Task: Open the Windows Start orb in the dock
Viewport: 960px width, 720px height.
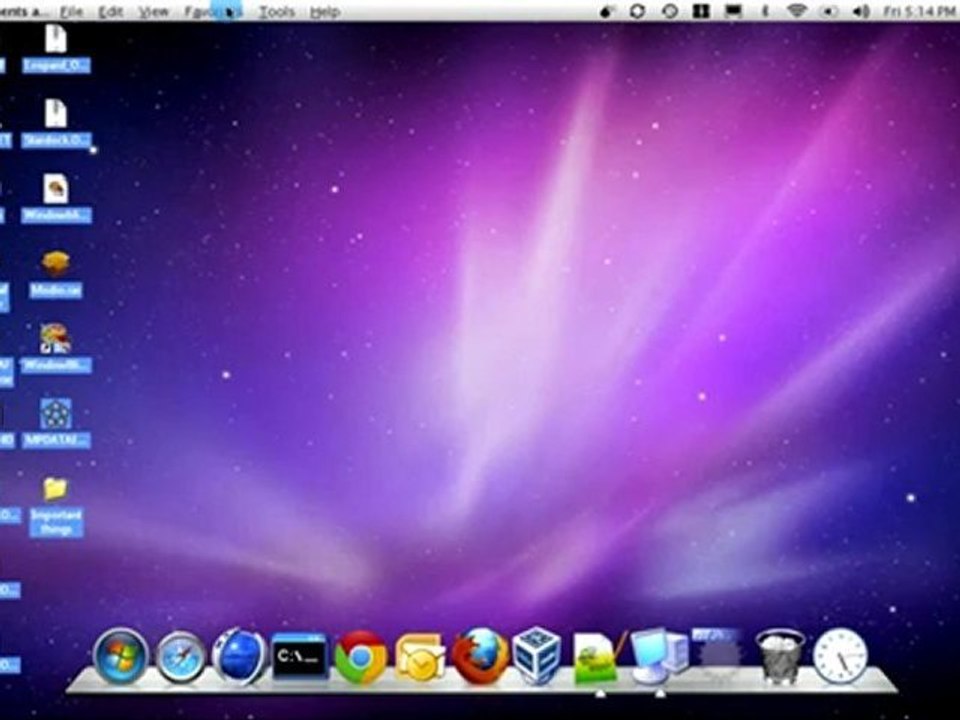Action: [121, 656]
